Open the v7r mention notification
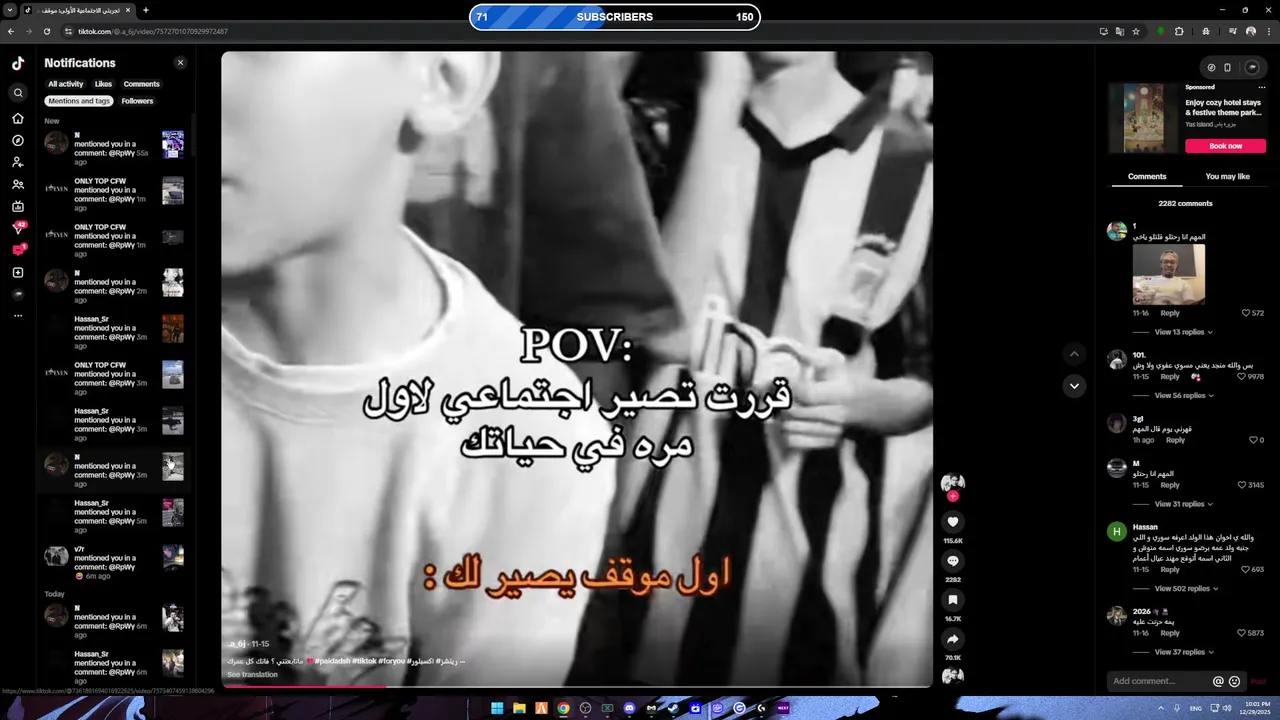This screenshot has width=1280, height=720. coord(115,563)
